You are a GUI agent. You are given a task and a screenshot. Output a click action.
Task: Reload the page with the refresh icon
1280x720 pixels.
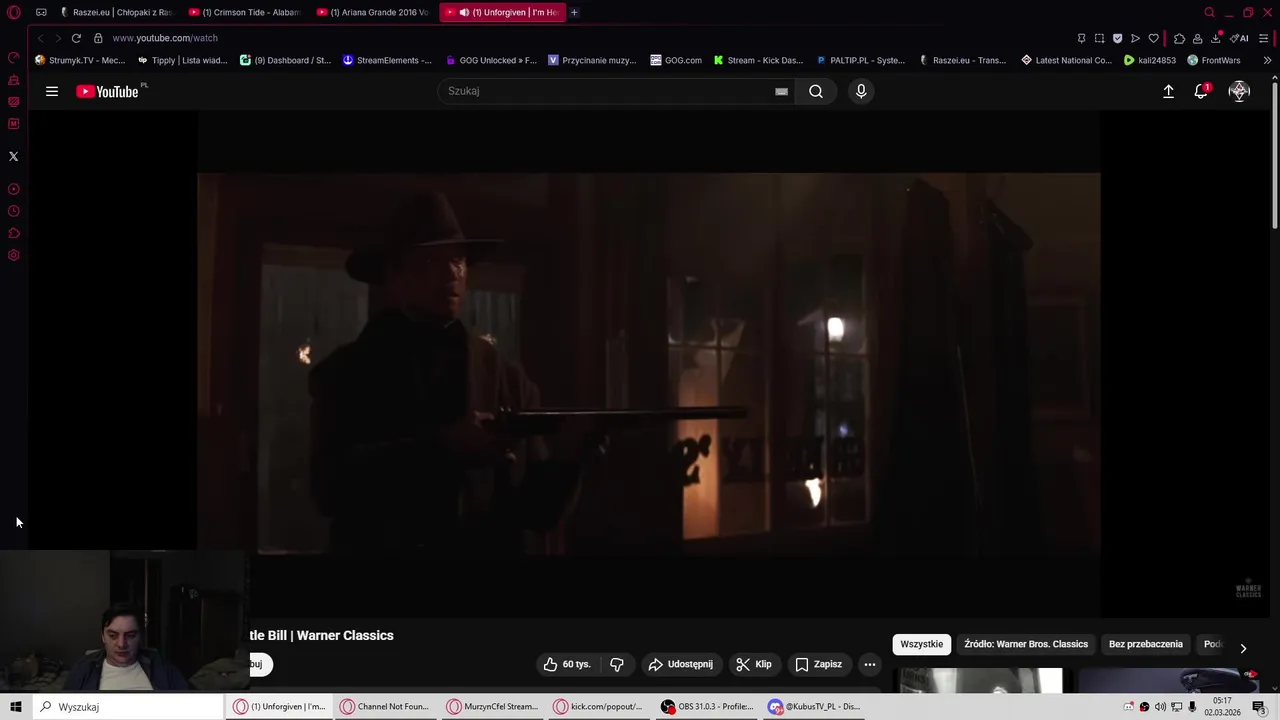[76, 38]
